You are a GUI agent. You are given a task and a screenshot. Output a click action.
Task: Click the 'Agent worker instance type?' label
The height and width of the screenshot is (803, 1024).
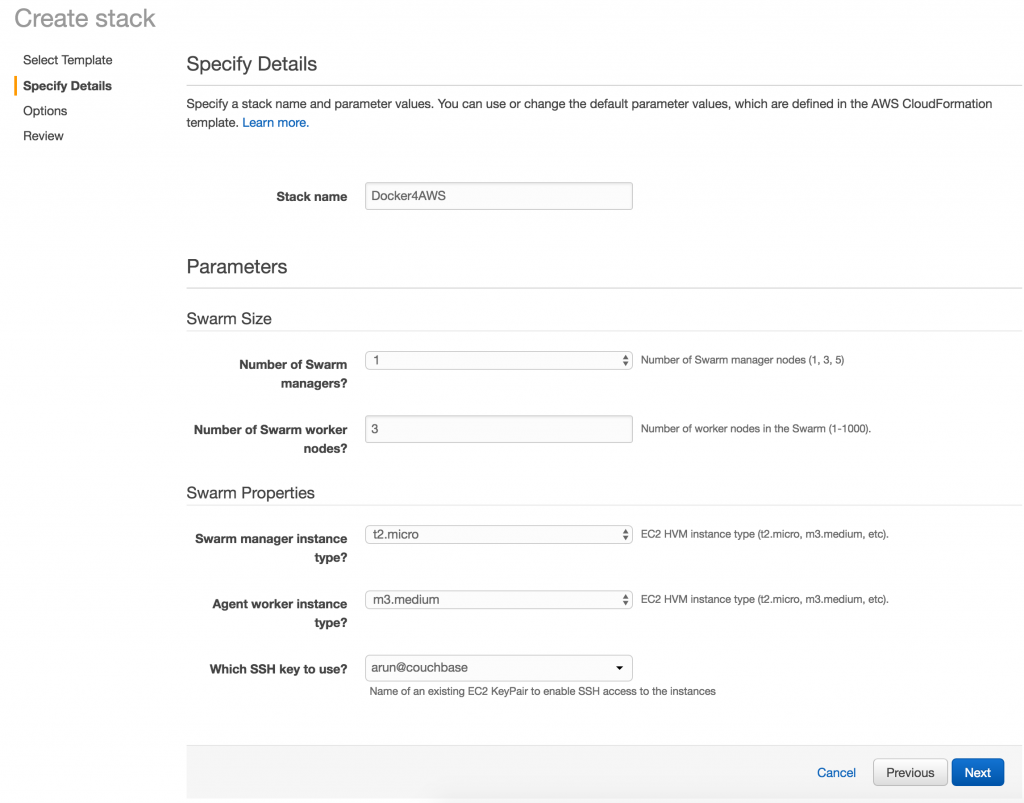point(280,613)
